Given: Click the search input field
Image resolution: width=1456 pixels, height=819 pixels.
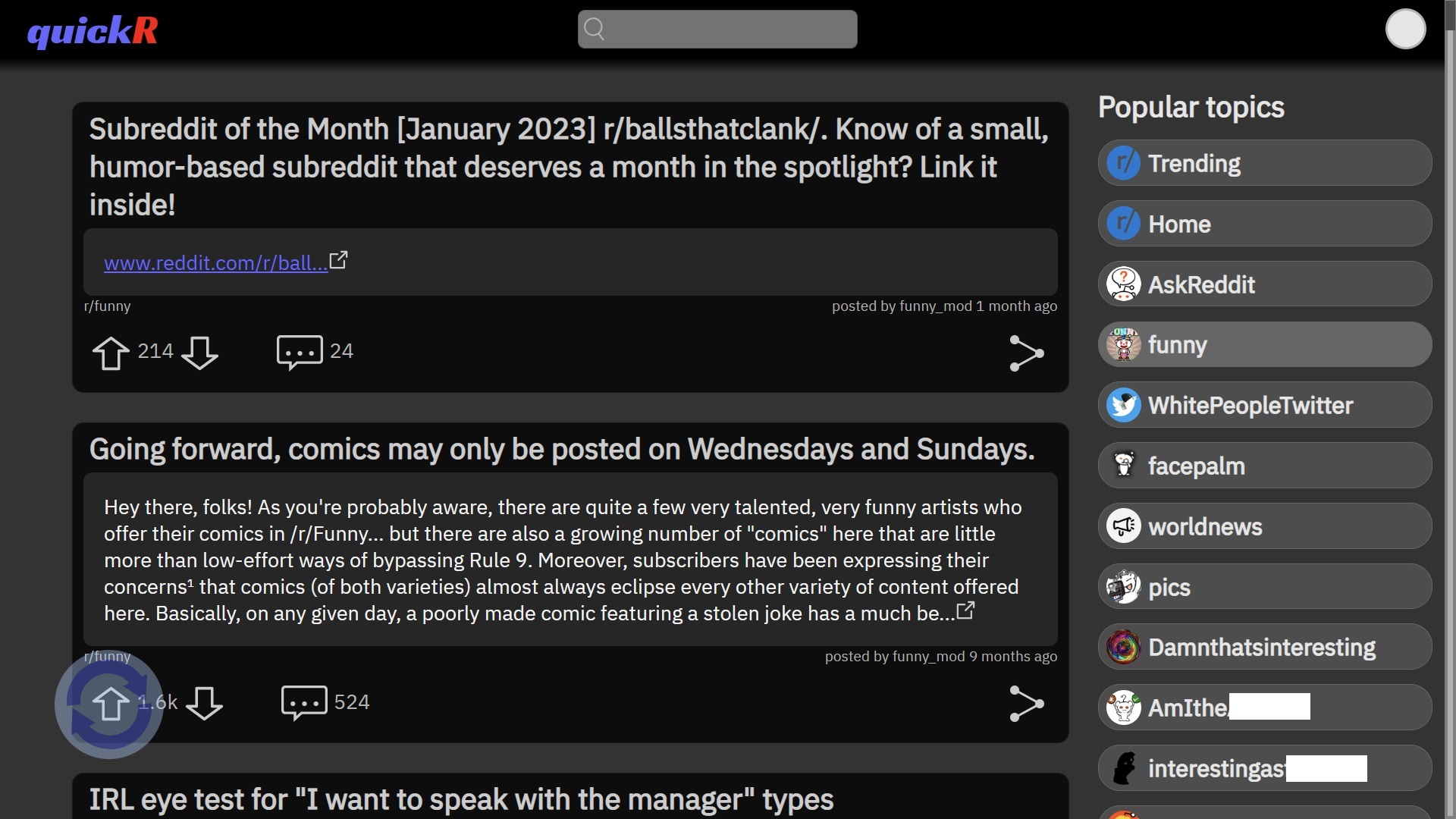Looking at the screenshot, I should (x=717, y=29).
